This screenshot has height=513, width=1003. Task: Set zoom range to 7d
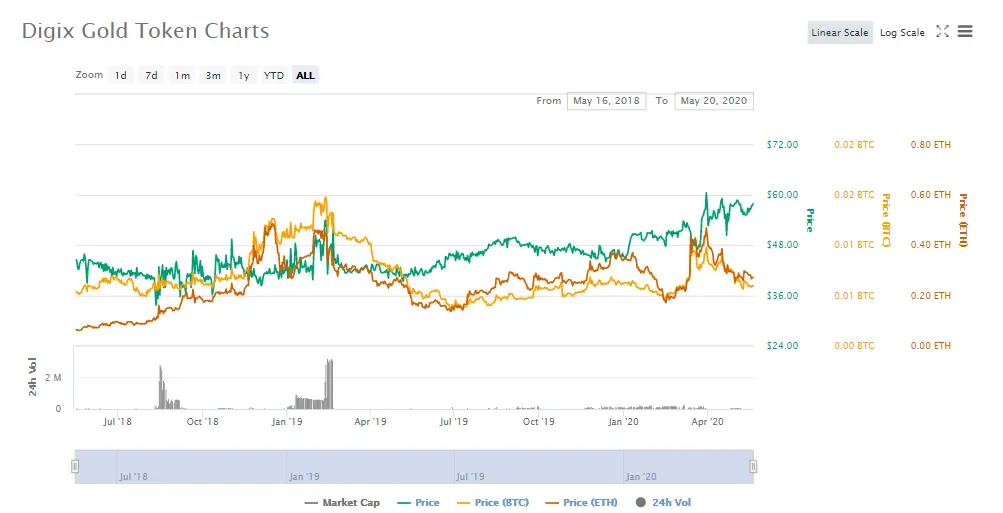tap(152, 75)
